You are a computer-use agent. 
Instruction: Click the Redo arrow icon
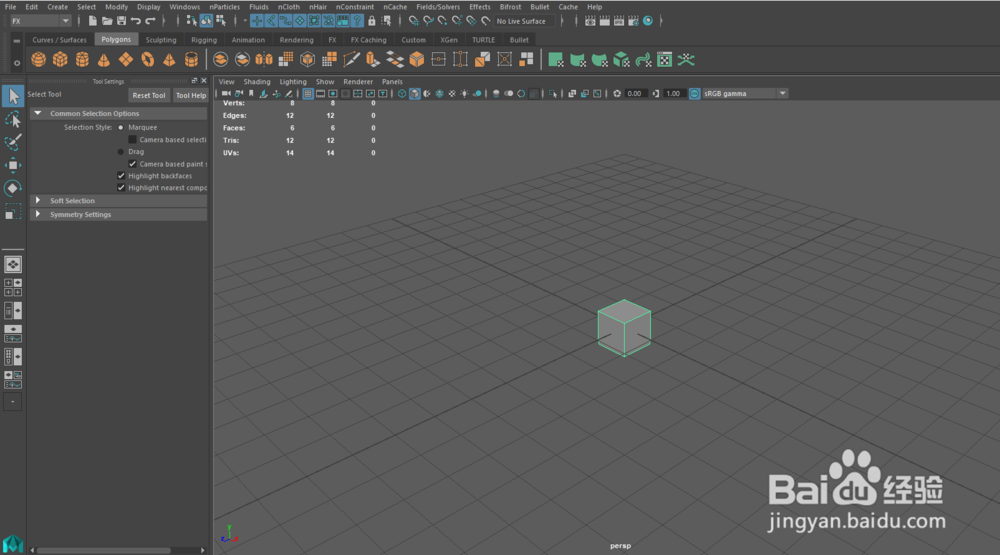[151, 21]
